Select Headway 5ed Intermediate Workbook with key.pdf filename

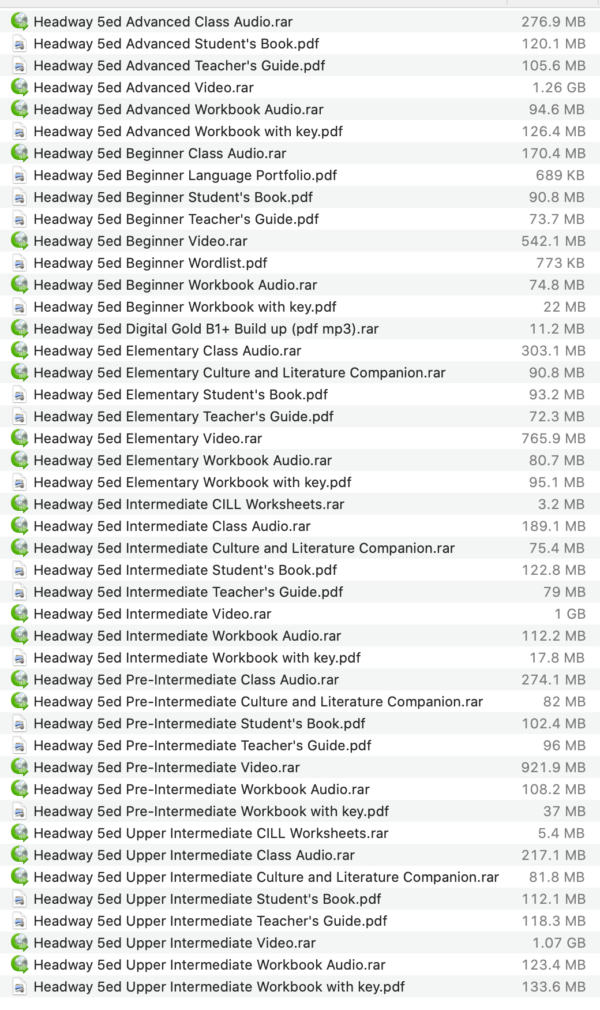[x=197, y=658]
